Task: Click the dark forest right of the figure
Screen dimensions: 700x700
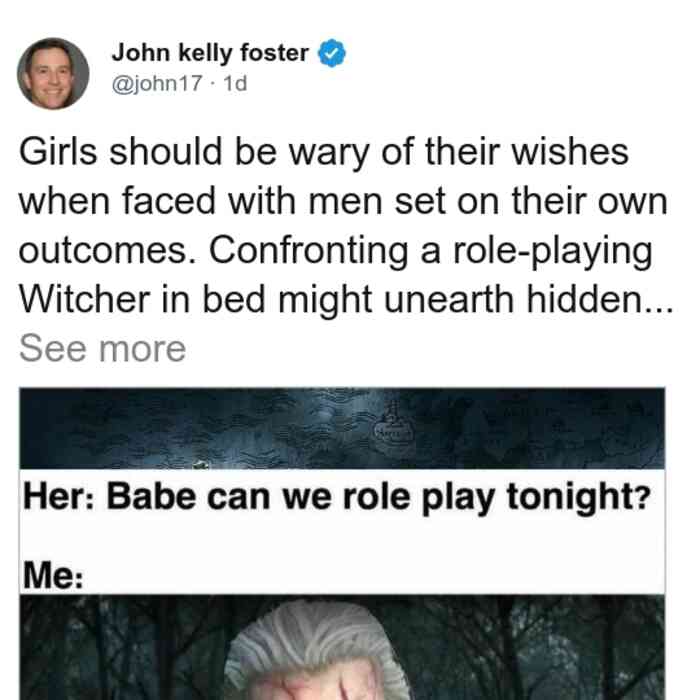Action: click(x=538, y=647)
